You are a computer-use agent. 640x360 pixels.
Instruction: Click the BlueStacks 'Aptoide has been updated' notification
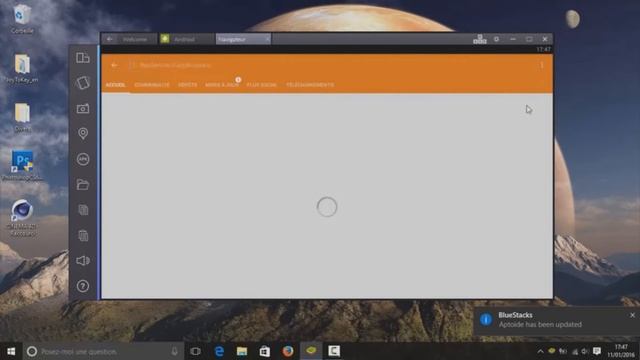pos(557,320)
